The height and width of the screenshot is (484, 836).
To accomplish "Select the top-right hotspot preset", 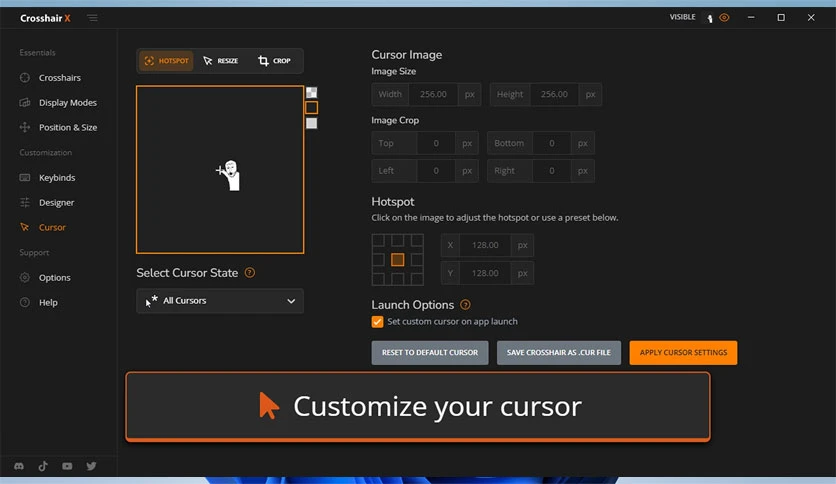I will 417,240.
